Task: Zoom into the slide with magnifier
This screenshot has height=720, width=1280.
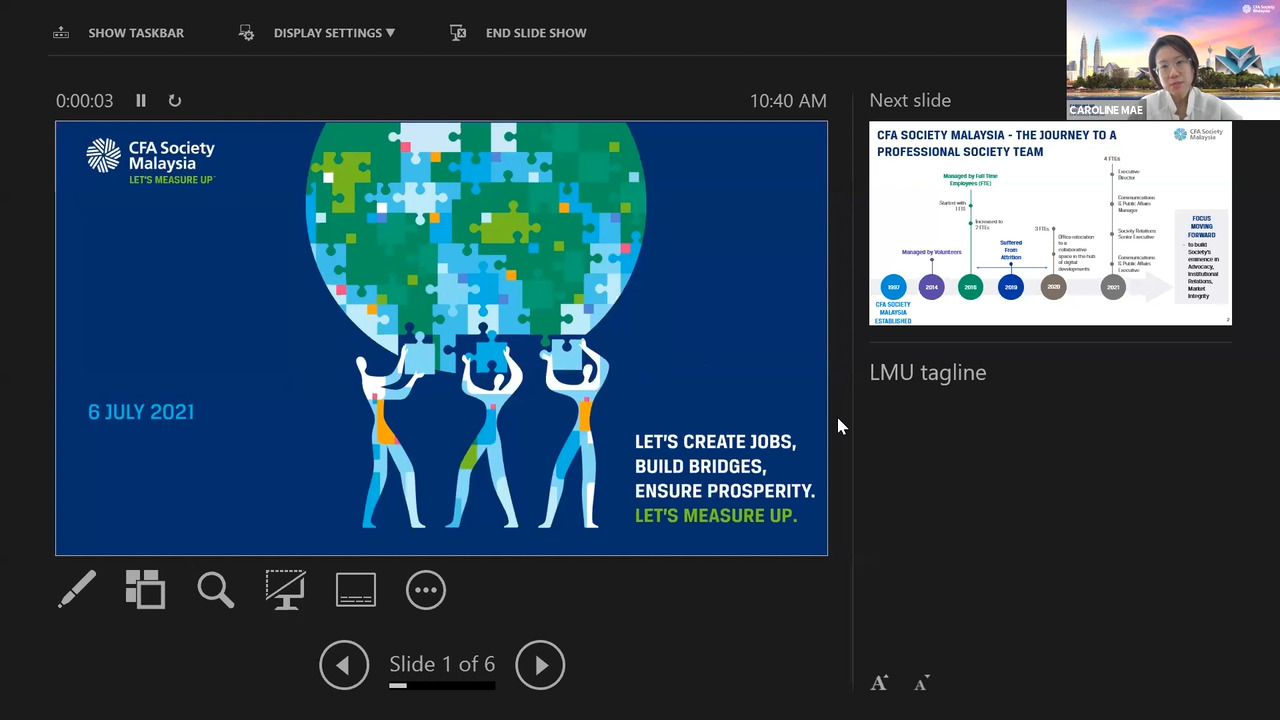Action: (x=216, y=590)
